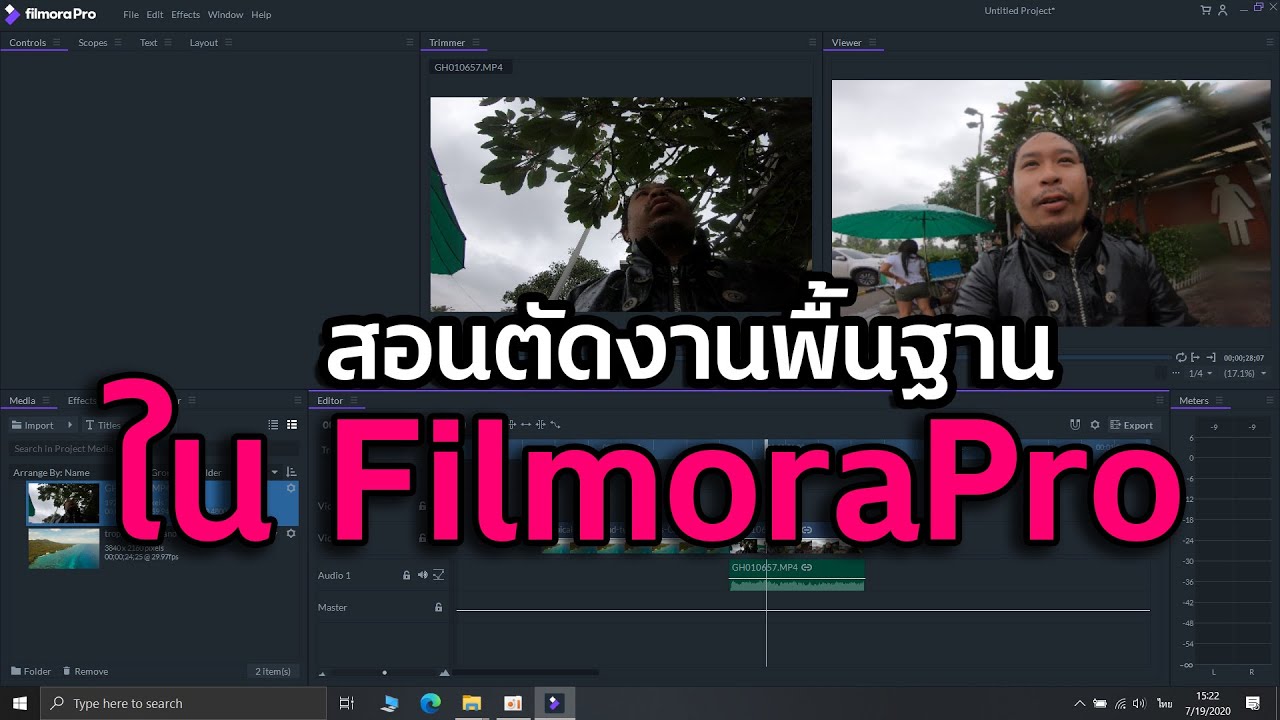Switch to the Scopes tab
This screenshot has width=1280, height=720.
[93, 43]
